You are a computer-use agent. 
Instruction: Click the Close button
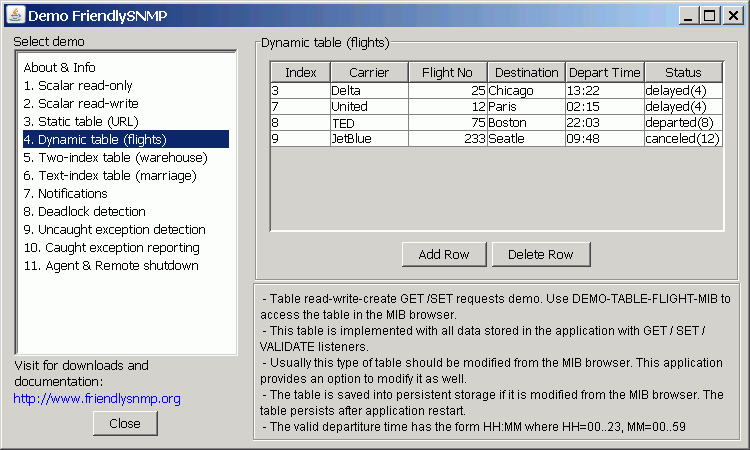(125, 424)
